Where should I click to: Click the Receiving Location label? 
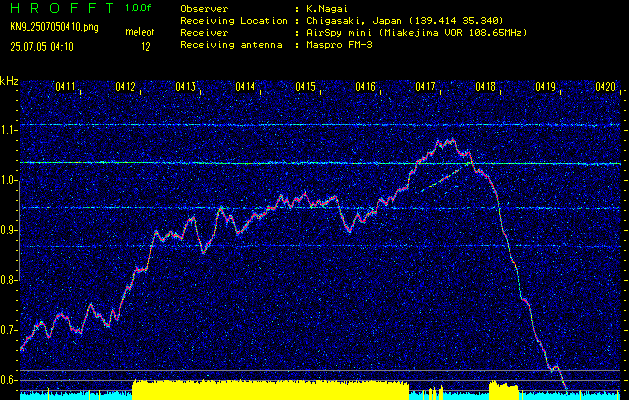[x=234, y=21]
